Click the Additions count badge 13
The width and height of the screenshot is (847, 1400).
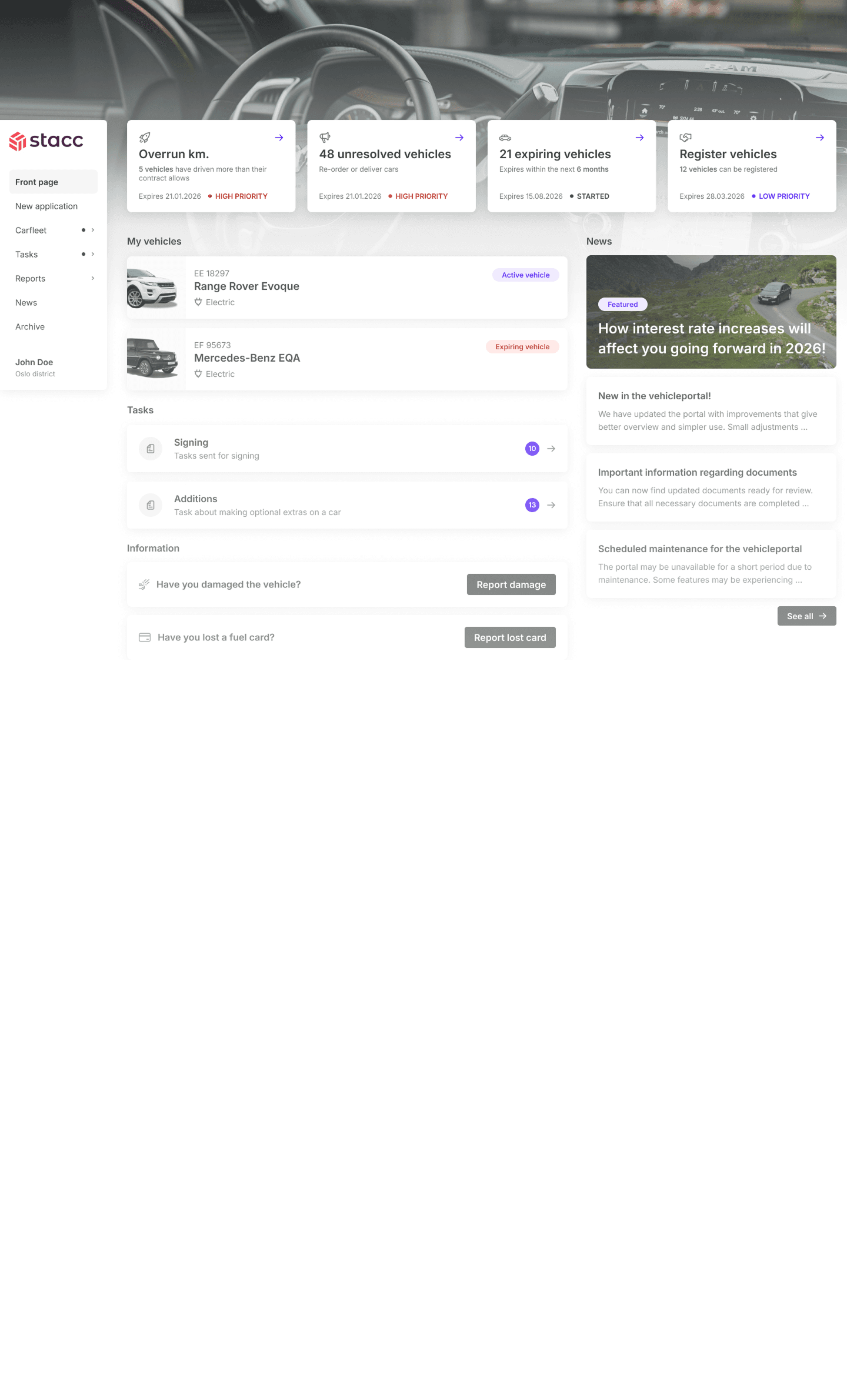(x=532, y=505)
